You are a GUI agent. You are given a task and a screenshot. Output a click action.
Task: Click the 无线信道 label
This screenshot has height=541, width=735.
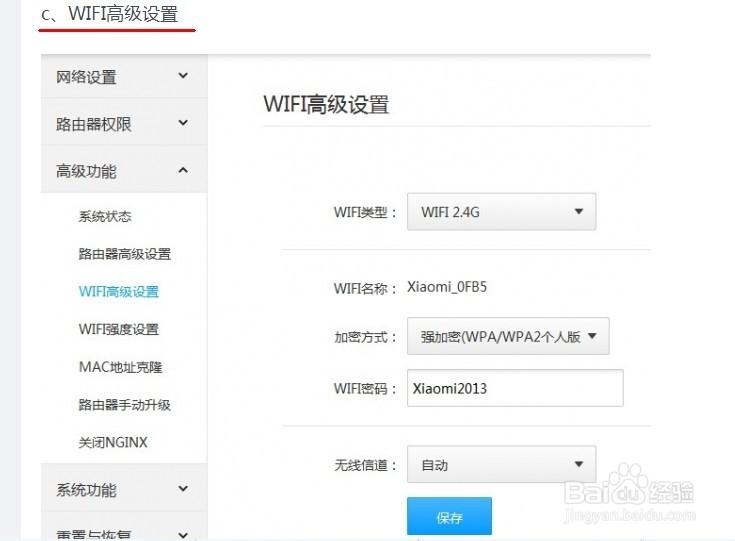click(x=365, y=465)
